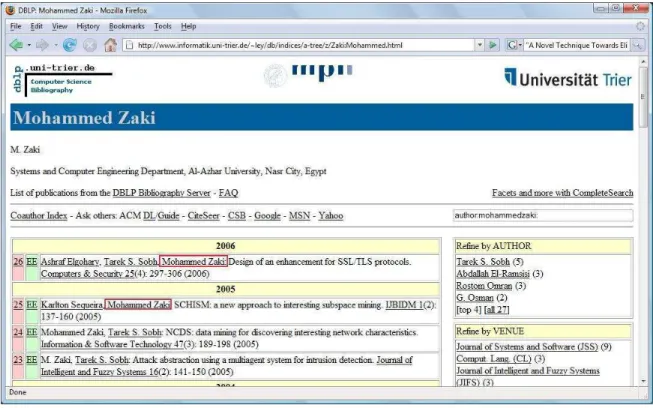
Task: Open the CSB link
Action: (x=237, y=216)
